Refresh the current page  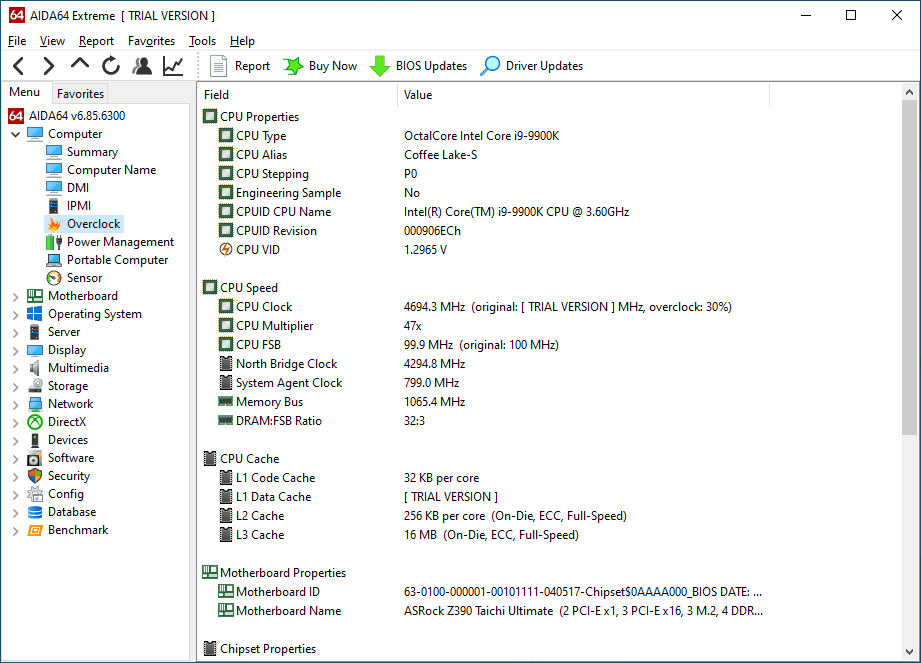click(110, 66)
